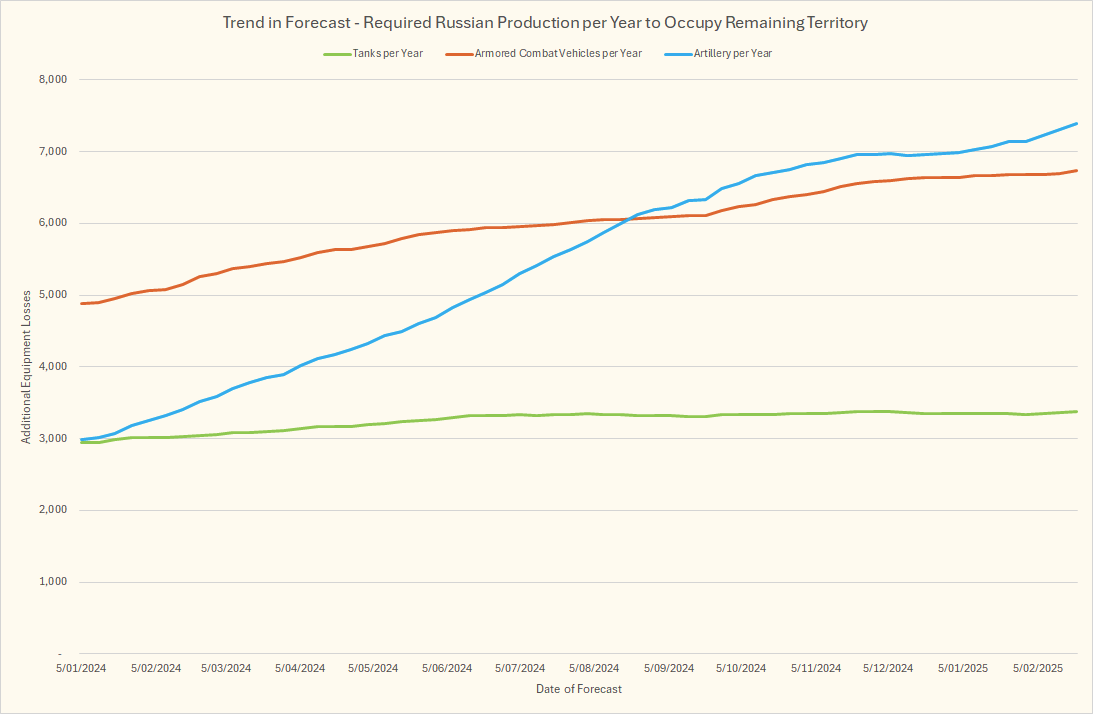Click the blue Artillery legend line marker
Image resolution: width=1093 pixels, height=714 pixels.
(x=678, y=53)
